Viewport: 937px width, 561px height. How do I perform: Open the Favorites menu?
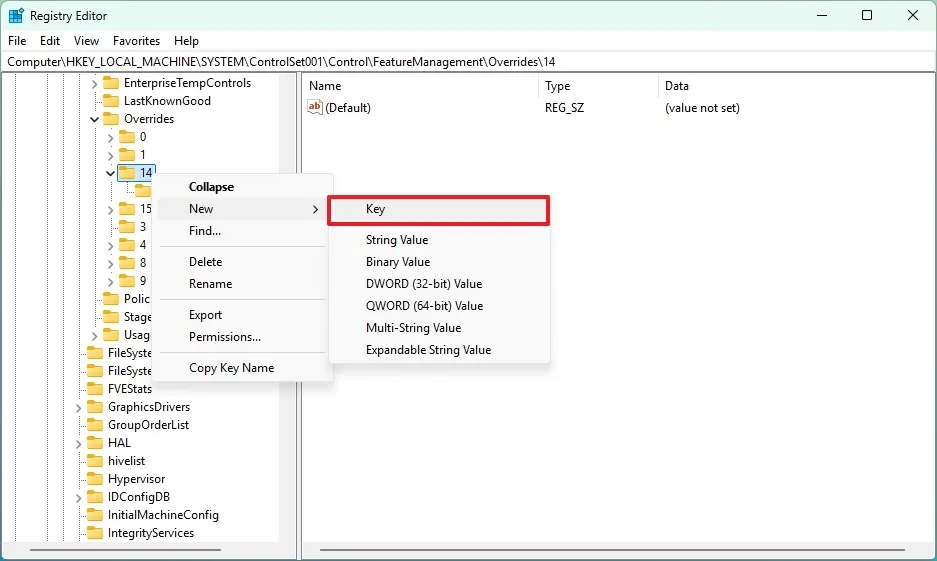pos(136,41)
